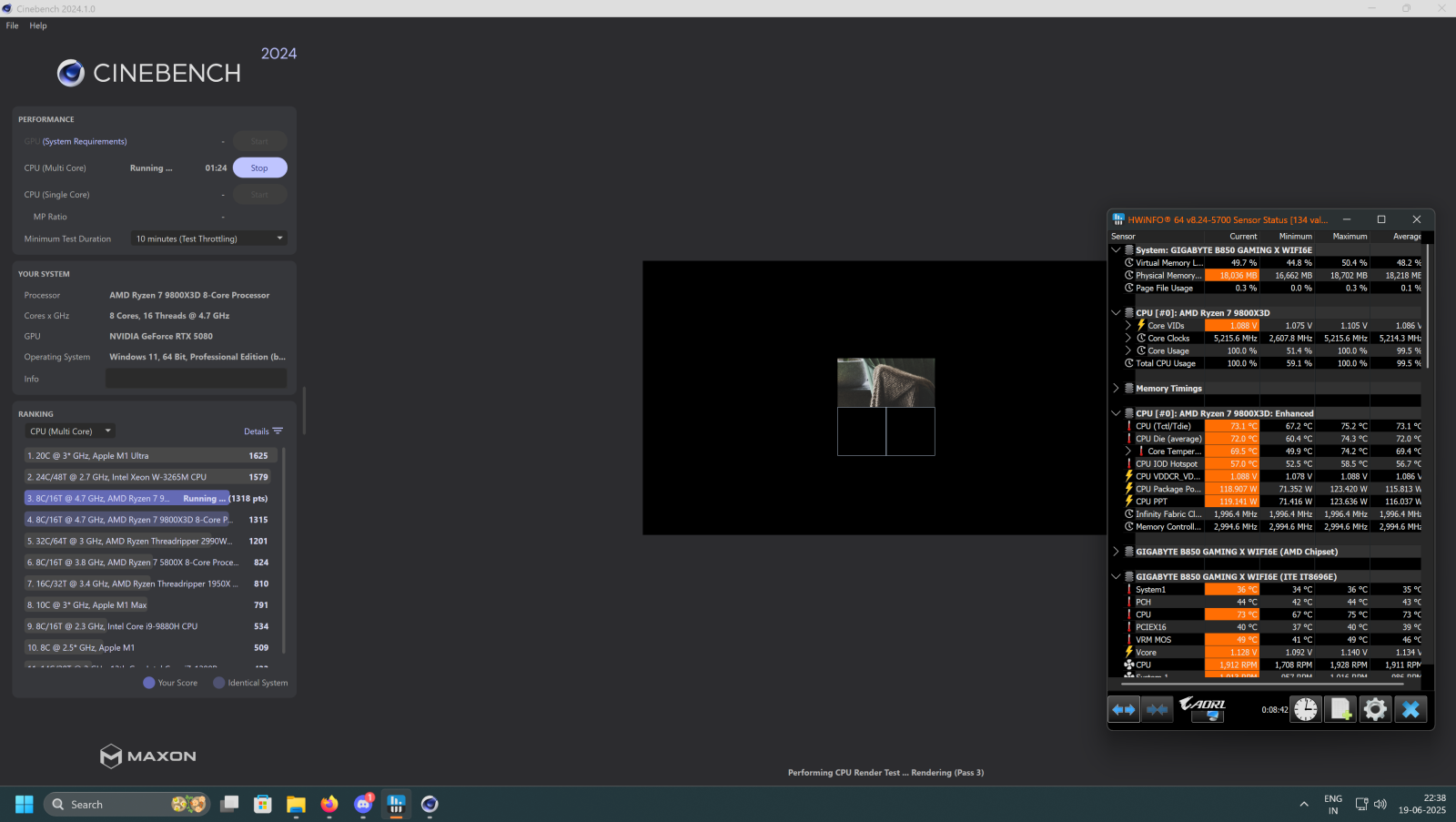The height and width of the screenshot is (822, 1456).
Task: Open the ranking CPU (Multi Core) dropdown
Action: [69, 431]
